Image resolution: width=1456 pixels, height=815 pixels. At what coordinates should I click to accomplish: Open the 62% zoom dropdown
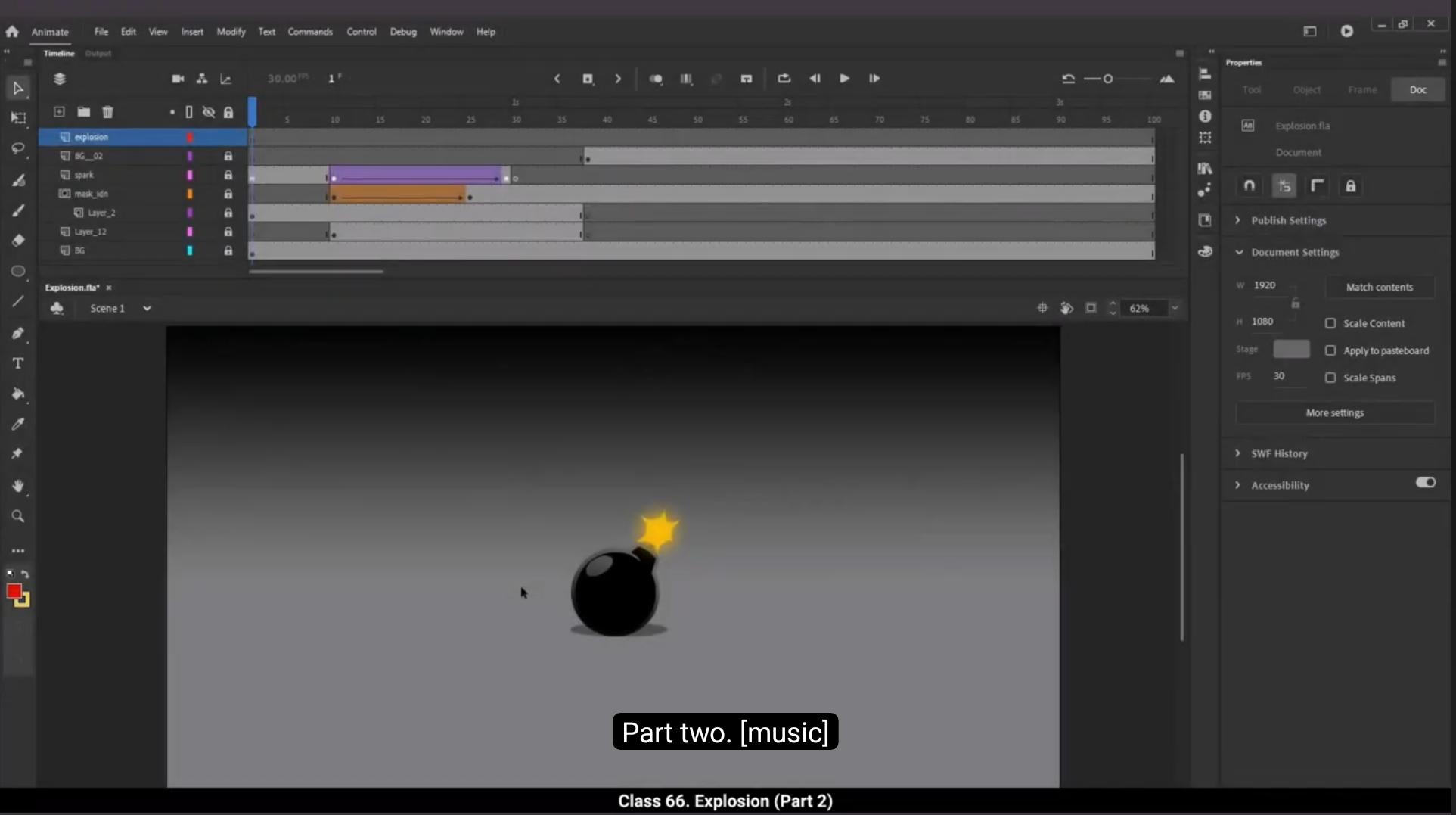[x=1175, y=308]
